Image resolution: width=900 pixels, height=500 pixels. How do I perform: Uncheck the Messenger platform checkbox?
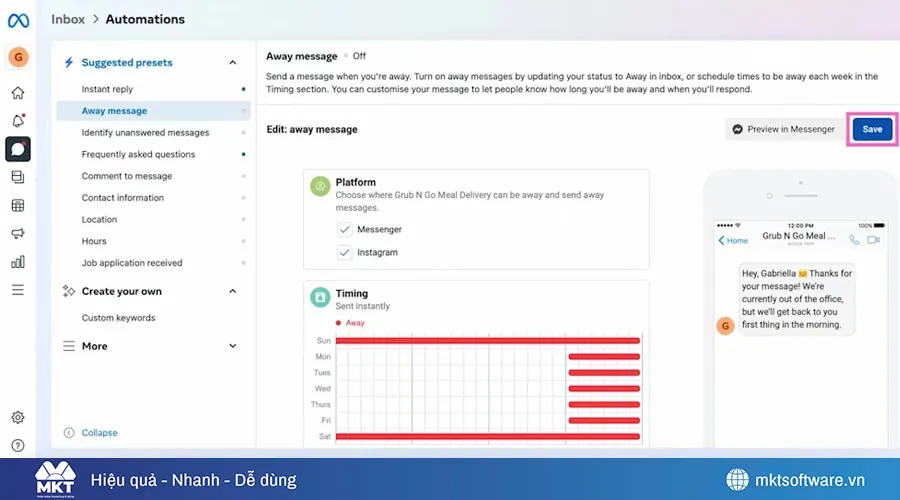pyautogui.click(x=344, y=230)
